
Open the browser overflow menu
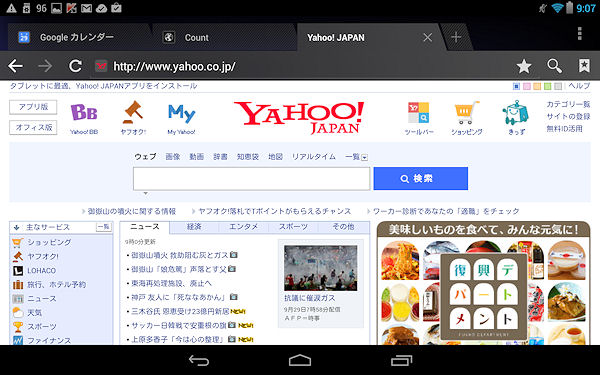click(580, 34)
